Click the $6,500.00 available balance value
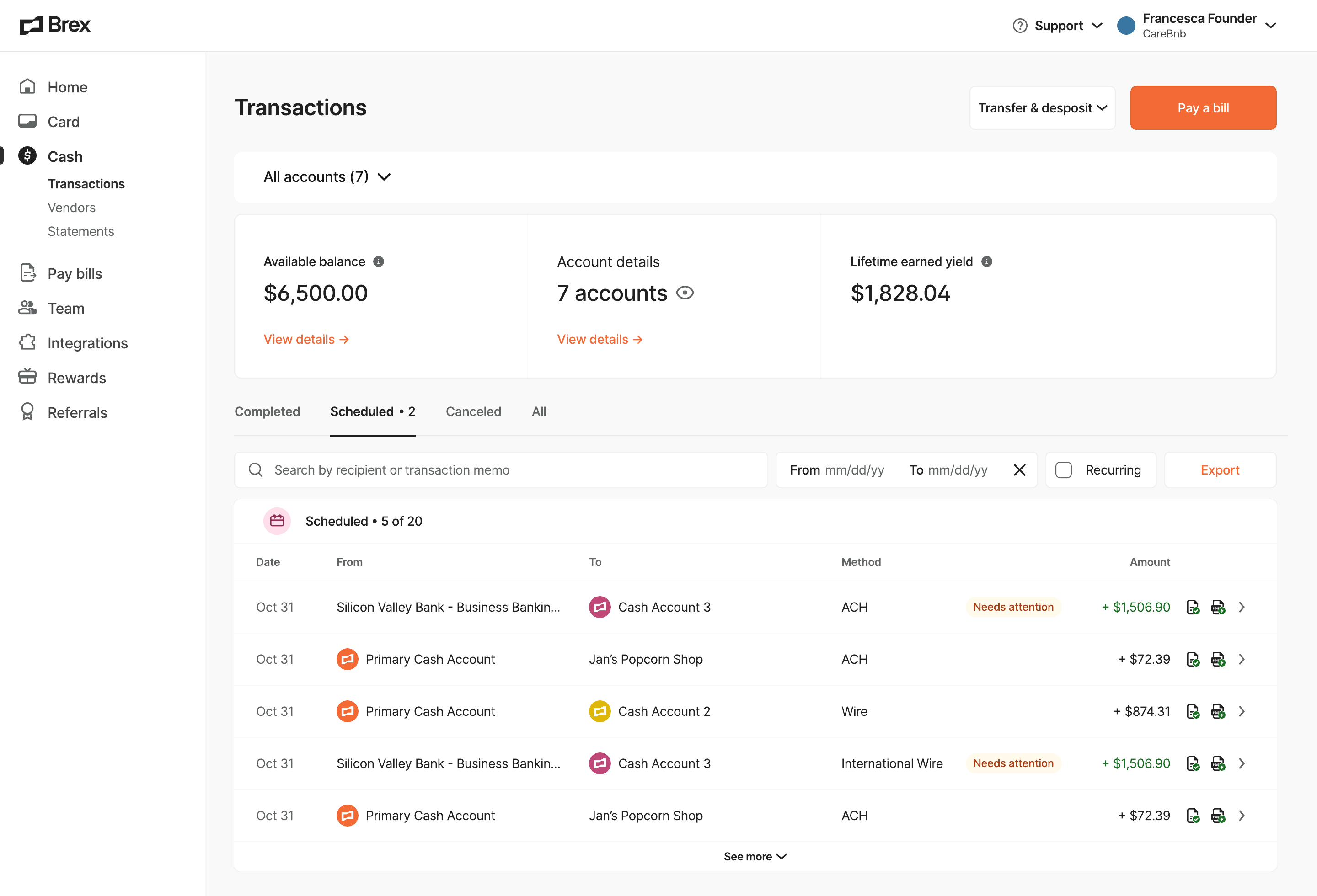 (316, 293)
